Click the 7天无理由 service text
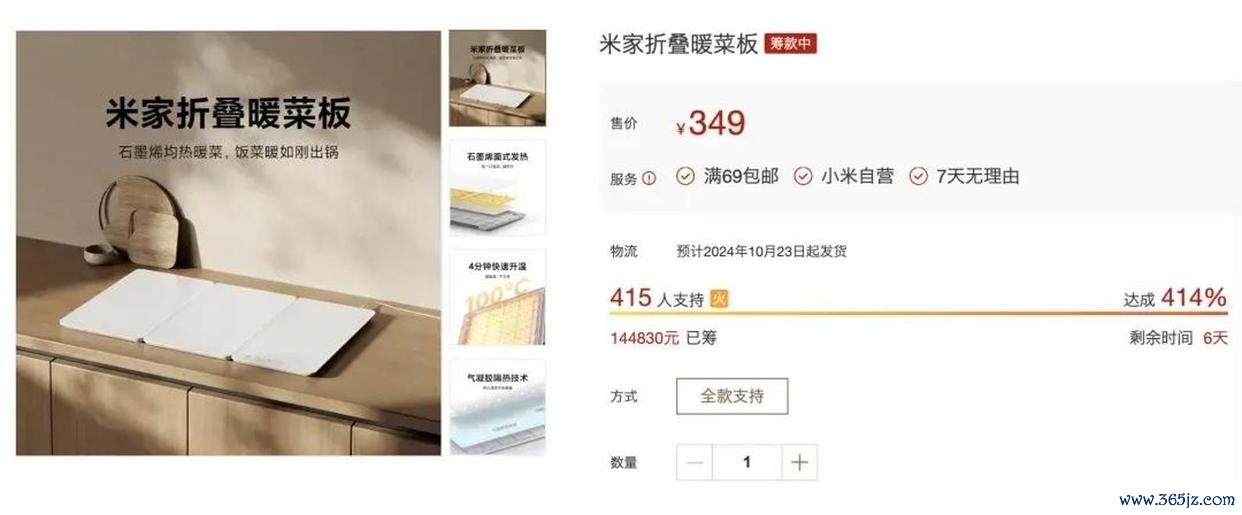Screen dimensions: 1242x515 978,176
